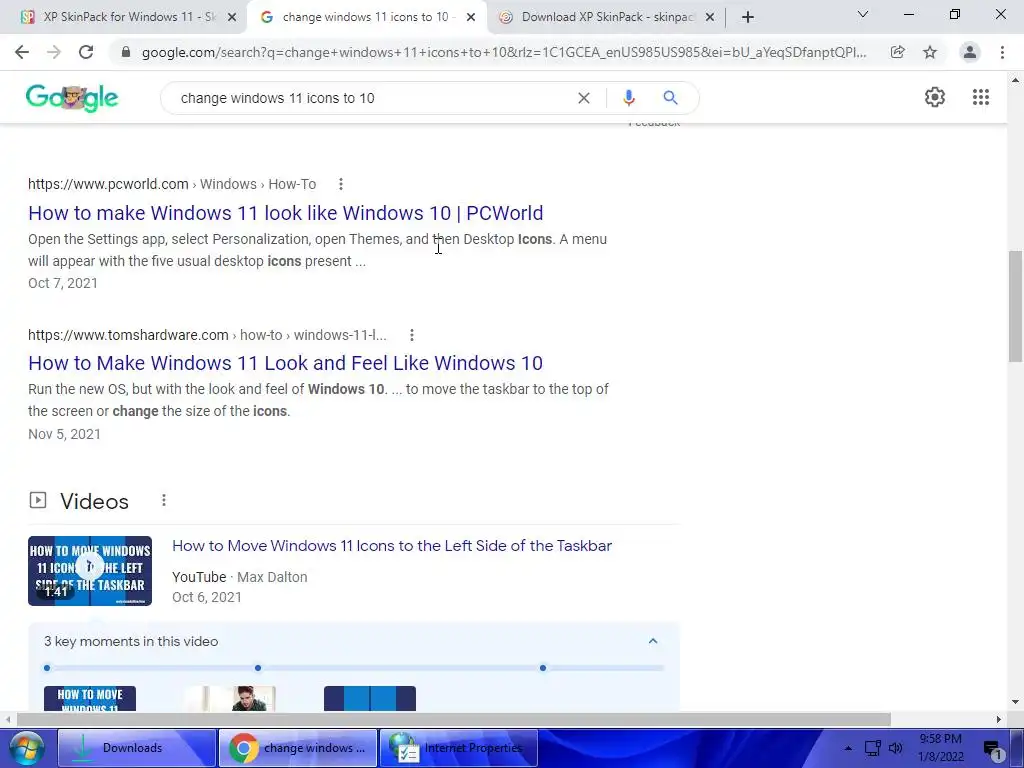This screenshot has width=1024, height=768.
Task: Open the network tray icon
Action: click(872, 748)
